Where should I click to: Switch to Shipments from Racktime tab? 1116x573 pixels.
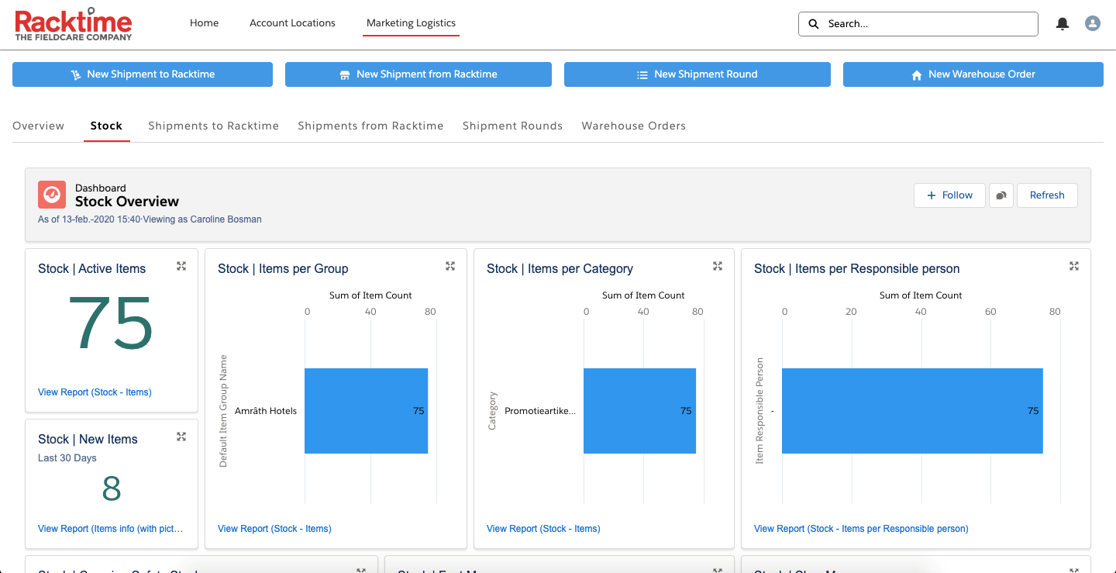371,125
